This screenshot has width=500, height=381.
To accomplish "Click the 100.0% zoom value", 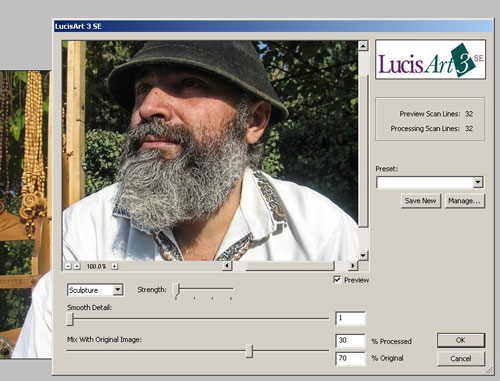I will [x=96, y=266].
